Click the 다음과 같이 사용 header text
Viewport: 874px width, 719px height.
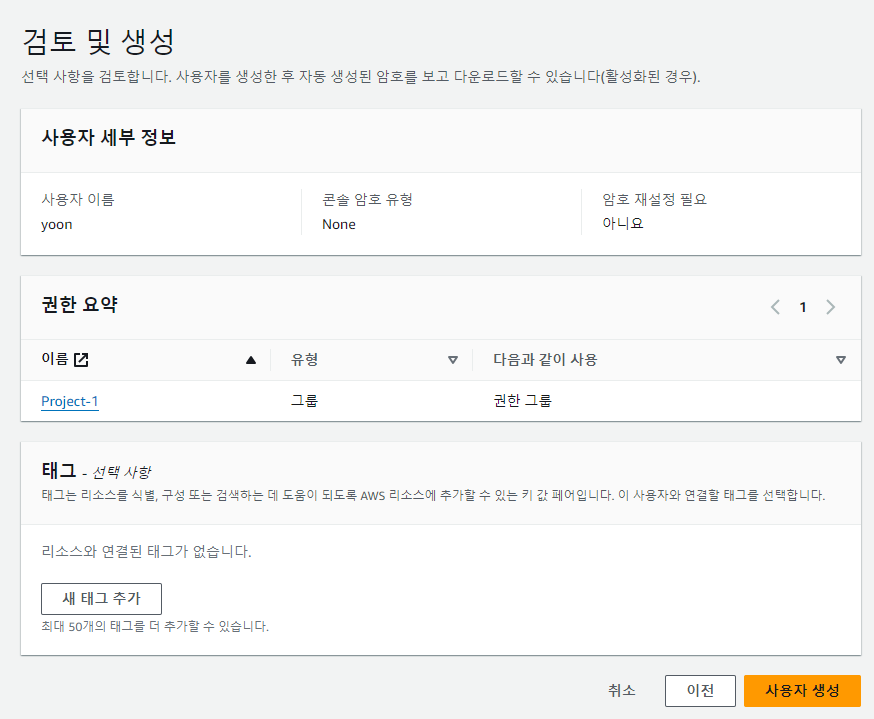tap(545, 360)
